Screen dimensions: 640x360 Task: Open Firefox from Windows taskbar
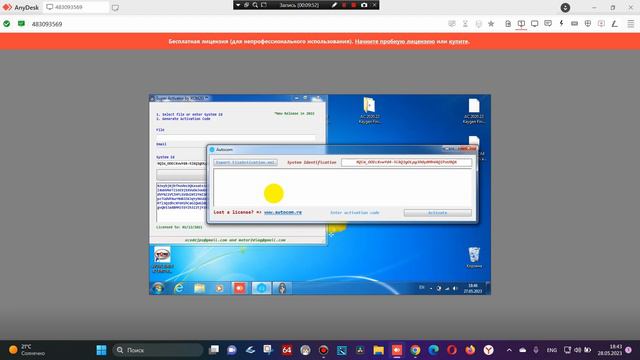(x=470, y=350)
